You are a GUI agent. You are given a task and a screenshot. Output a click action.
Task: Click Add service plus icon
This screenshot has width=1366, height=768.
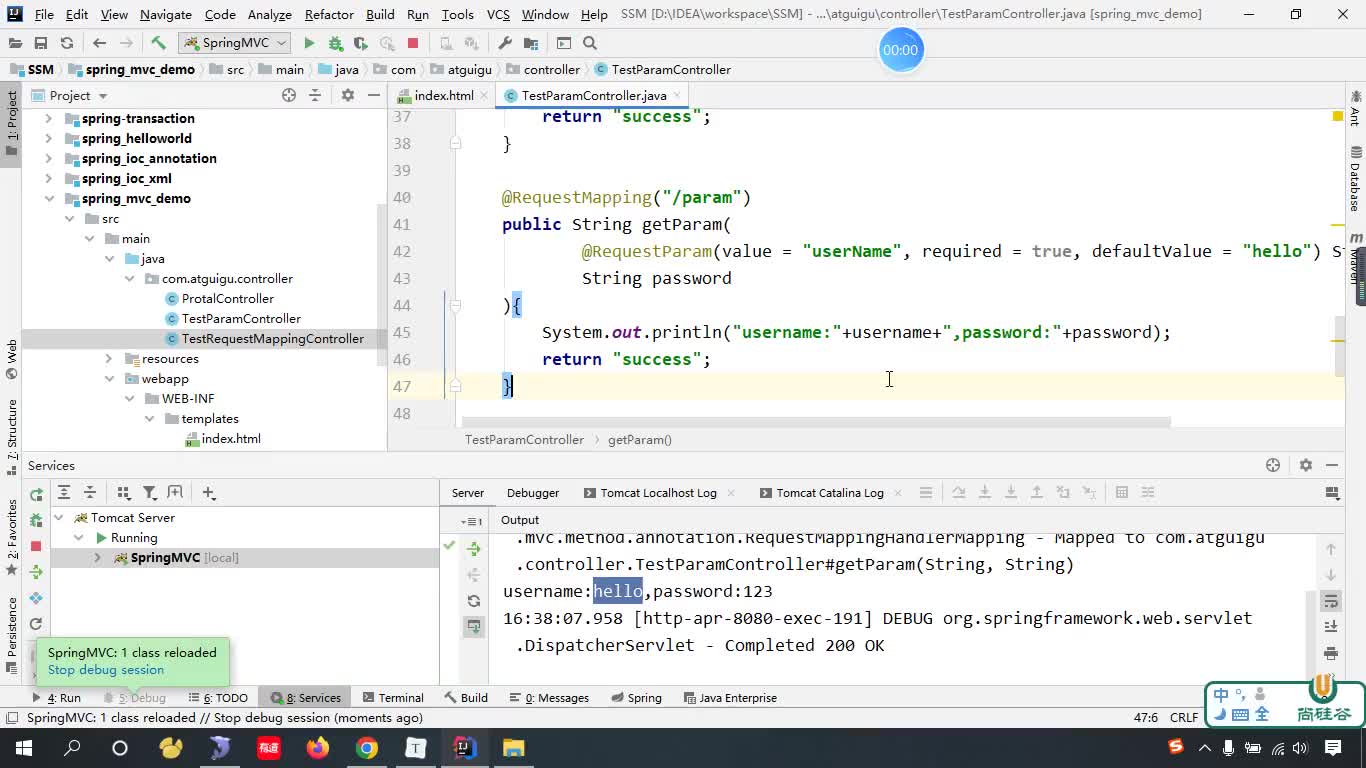click(x=208, y=492)
